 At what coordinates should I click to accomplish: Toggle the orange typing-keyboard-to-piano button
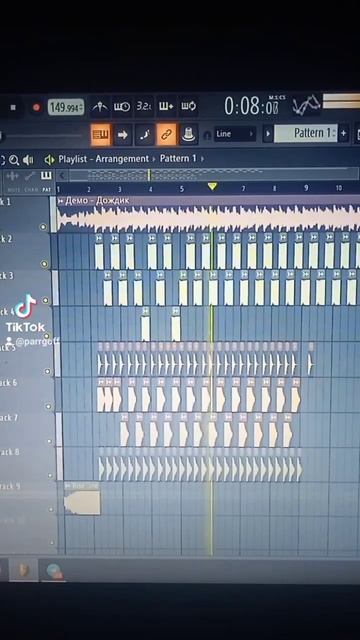pyautogui.click(x=100, y=134)
